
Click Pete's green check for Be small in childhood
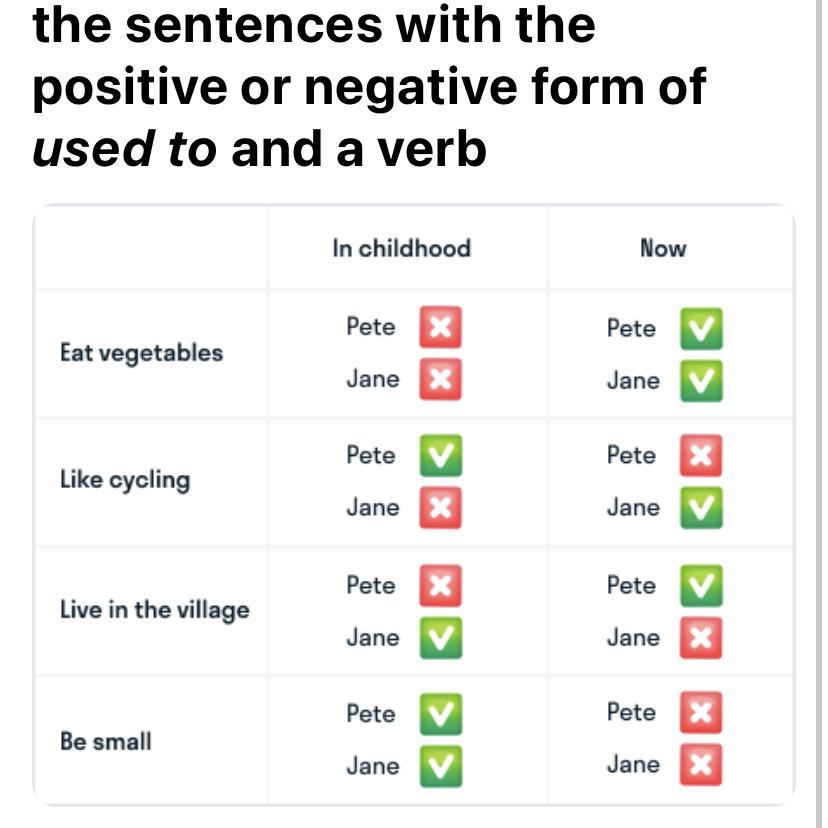tap(440, 714)
